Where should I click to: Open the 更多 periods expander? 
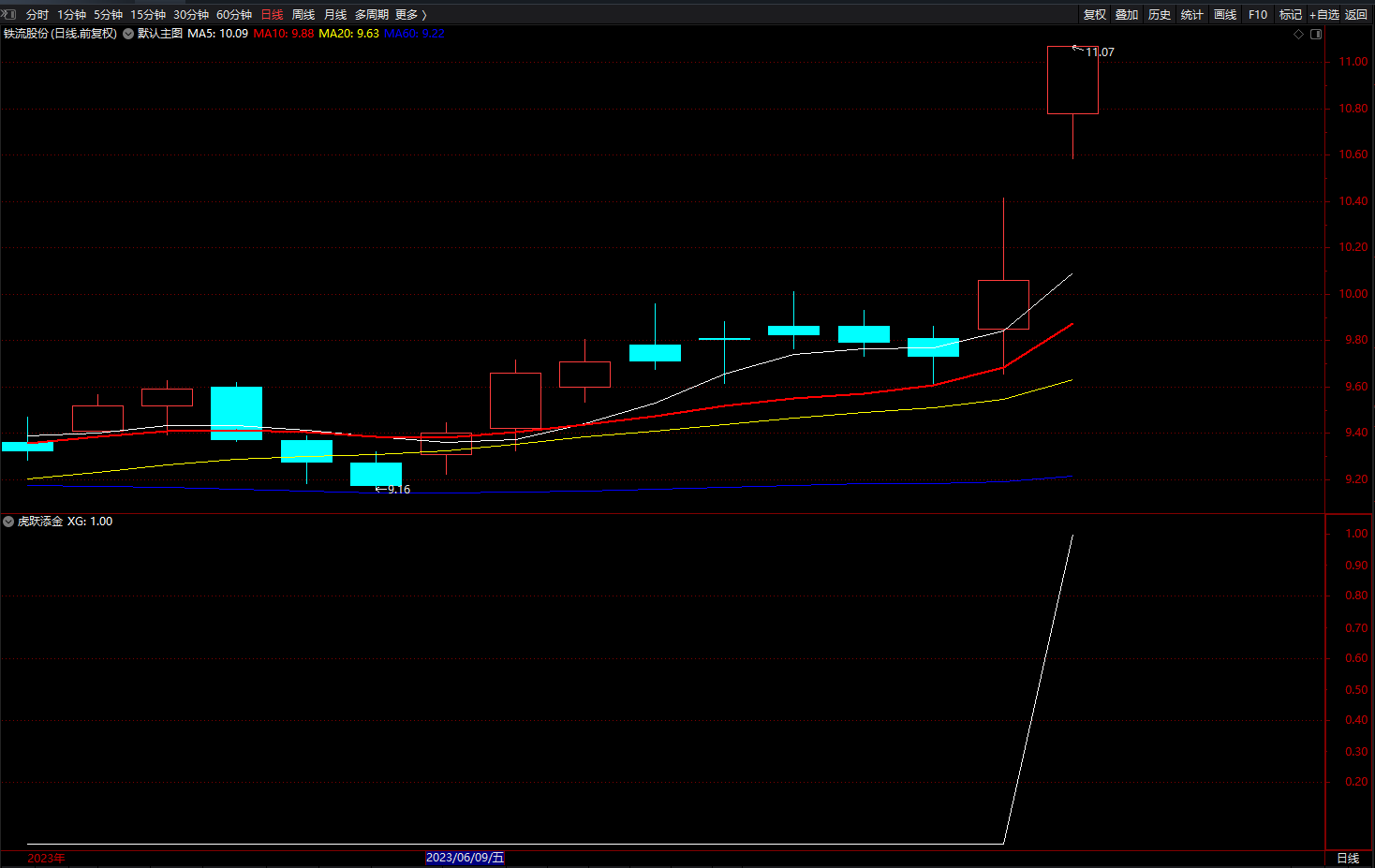click(x=411, y=15)
